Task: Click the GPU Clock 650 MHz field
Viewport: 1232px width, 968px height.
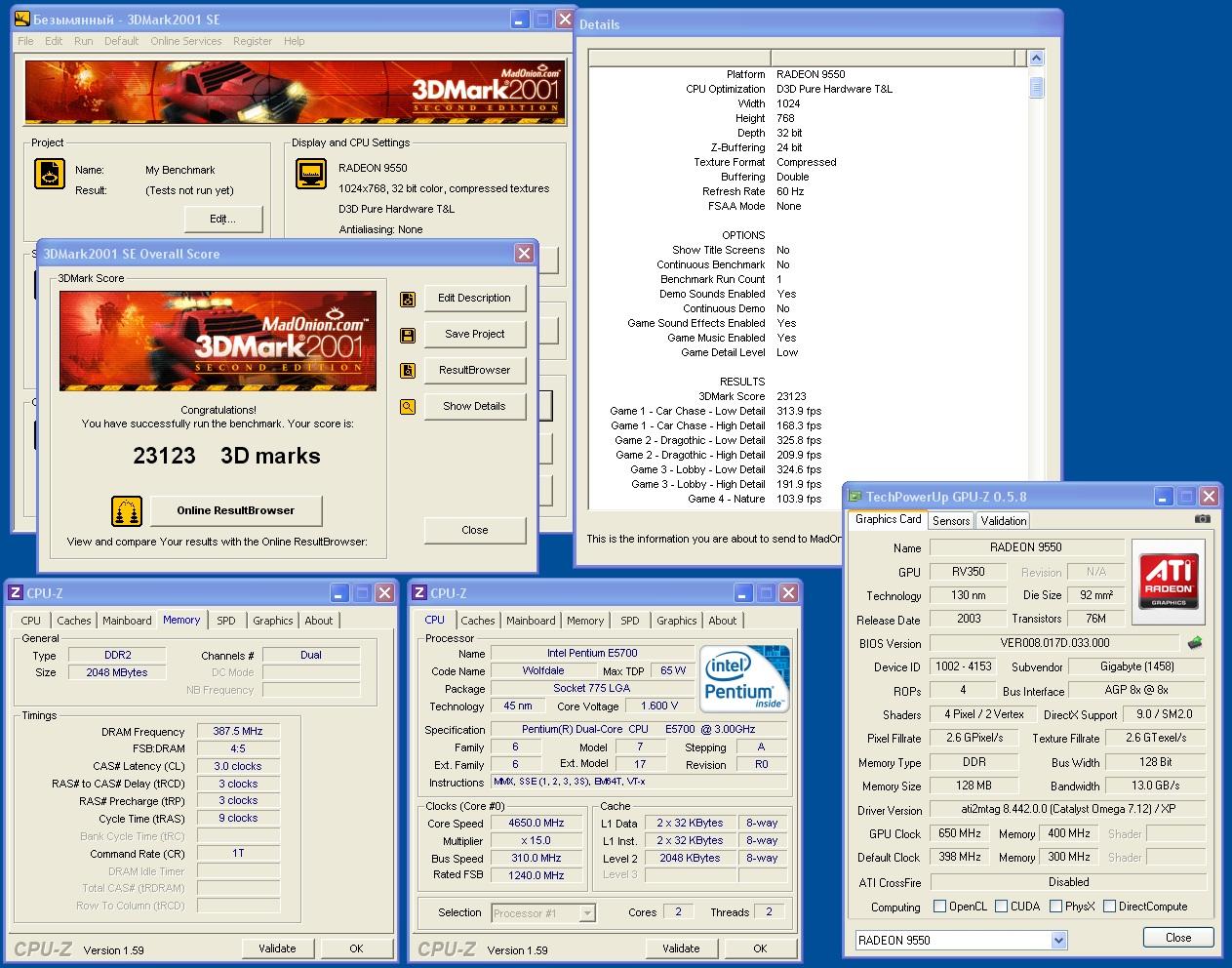Action: (960, 834)
